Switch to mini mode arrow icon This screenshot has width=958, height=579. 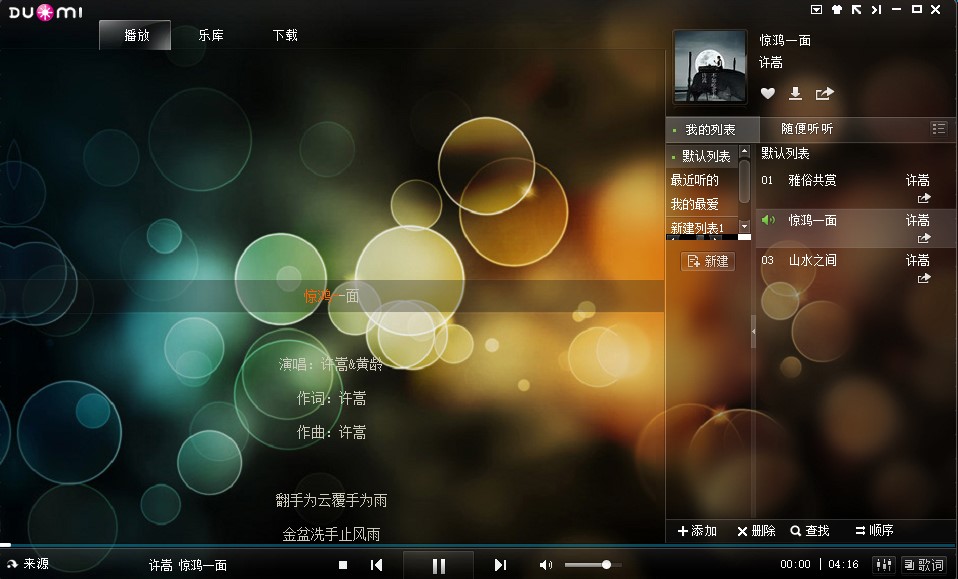point(857,9)
